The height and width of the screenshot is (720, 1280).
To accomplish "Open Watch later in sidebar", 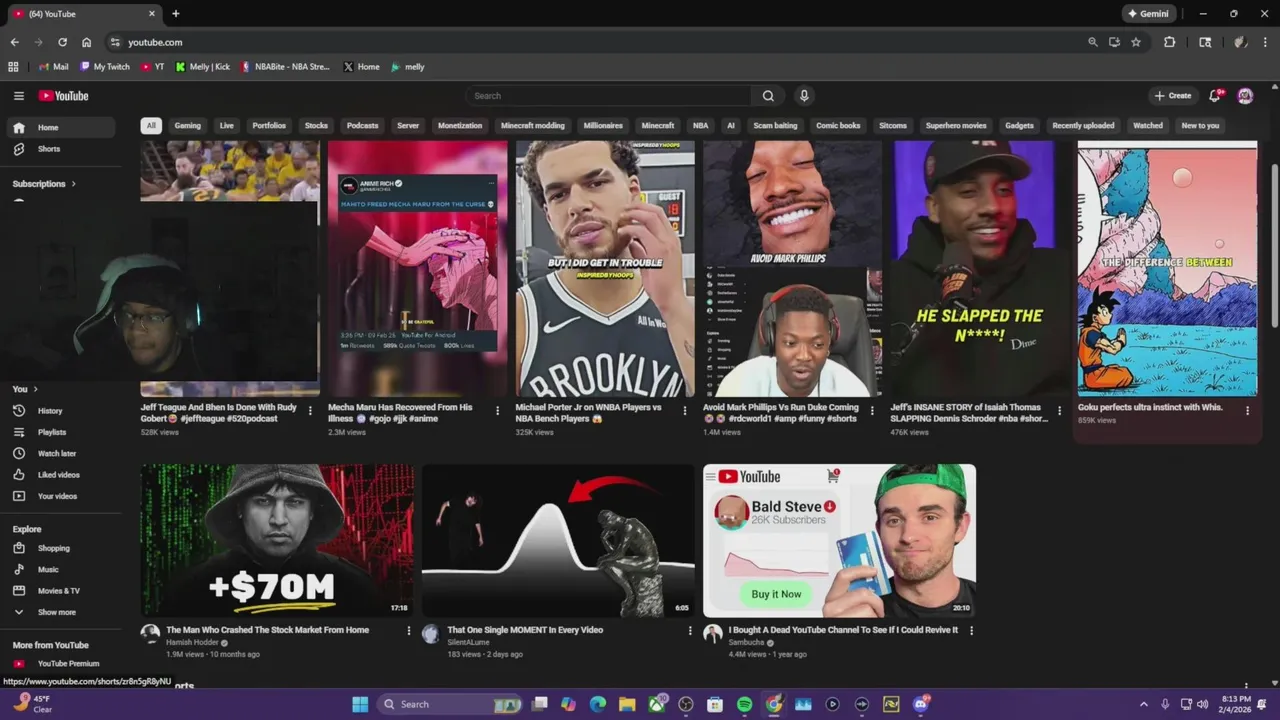I will [60, 454].
